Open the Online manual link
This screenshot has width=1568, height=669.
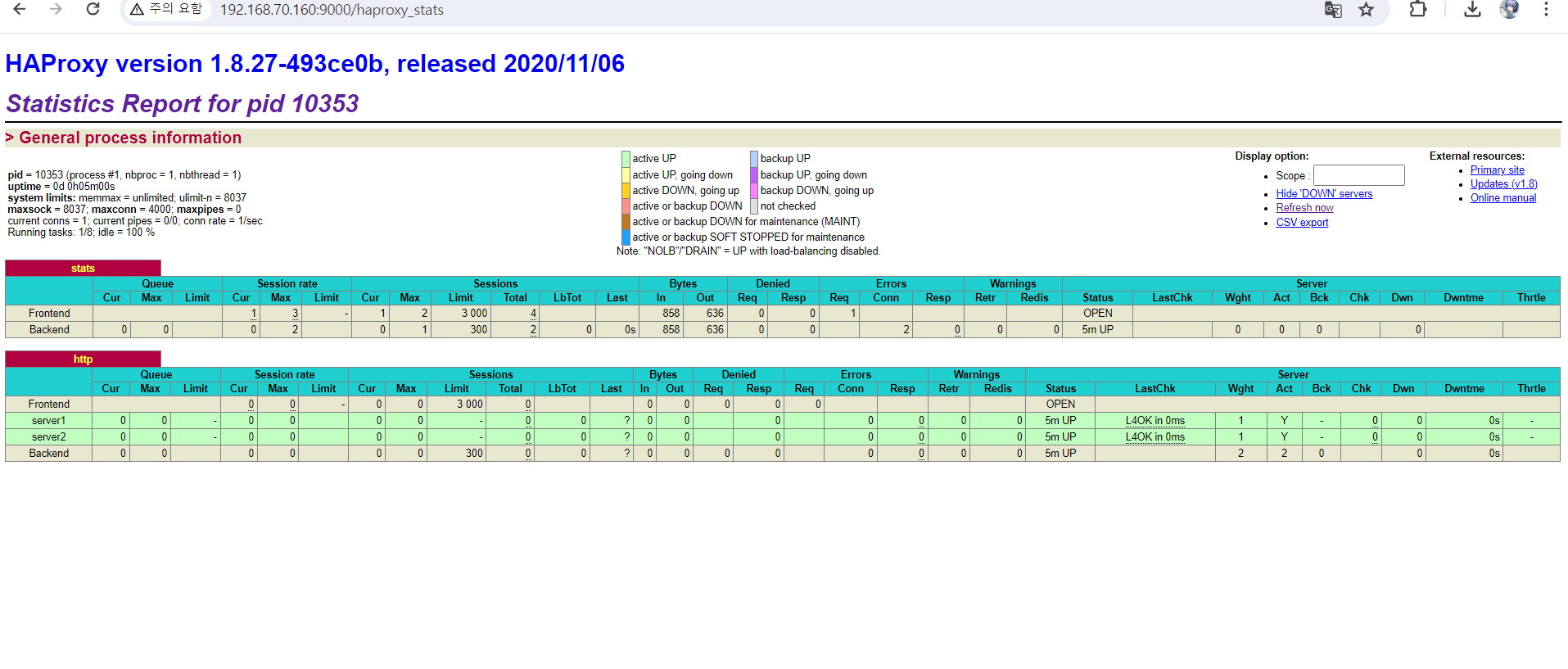click(x=1502, y=198)
